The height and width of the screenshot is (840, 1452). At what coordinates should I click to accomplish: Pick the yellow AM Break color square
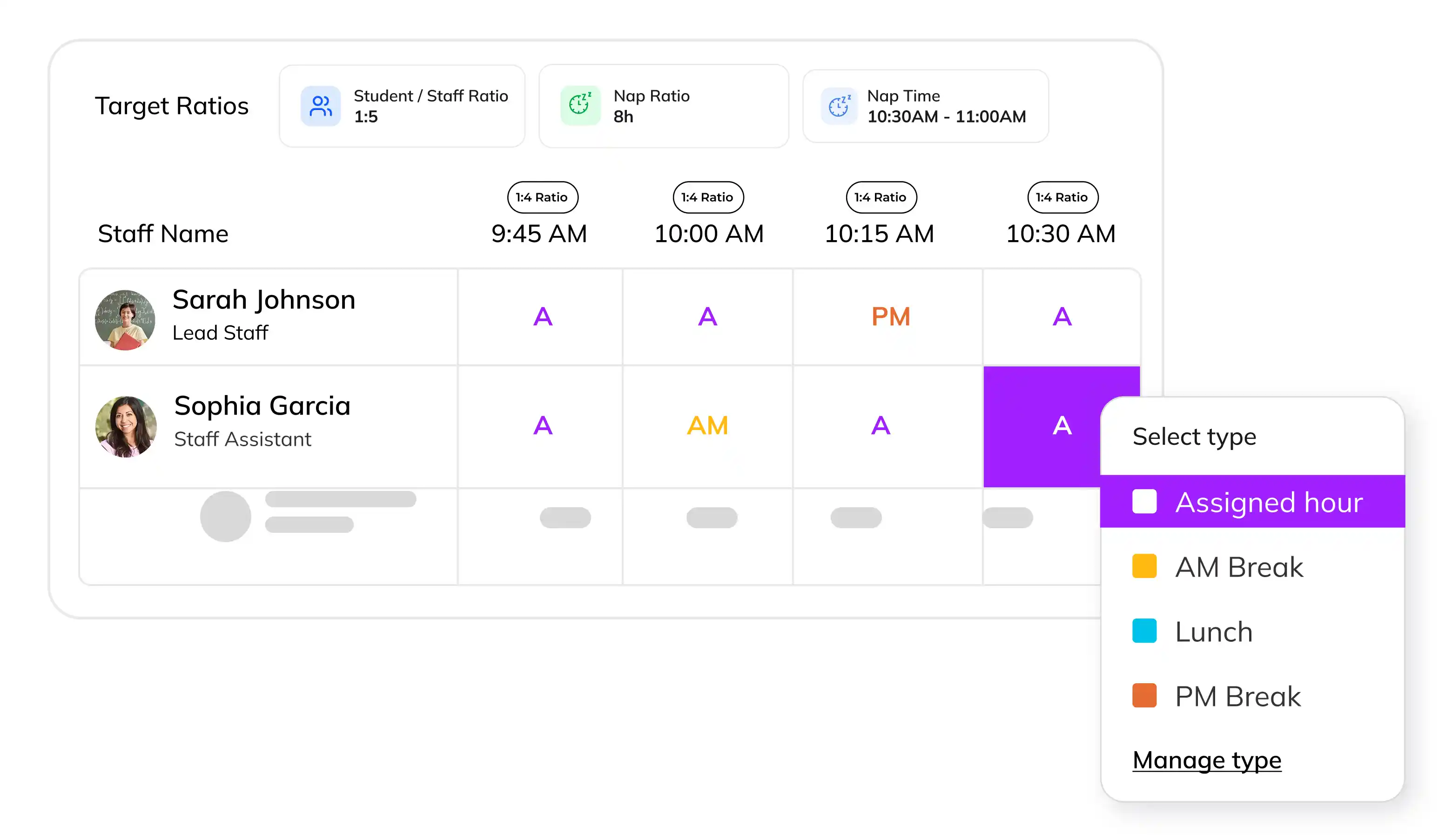[1144, 566]
